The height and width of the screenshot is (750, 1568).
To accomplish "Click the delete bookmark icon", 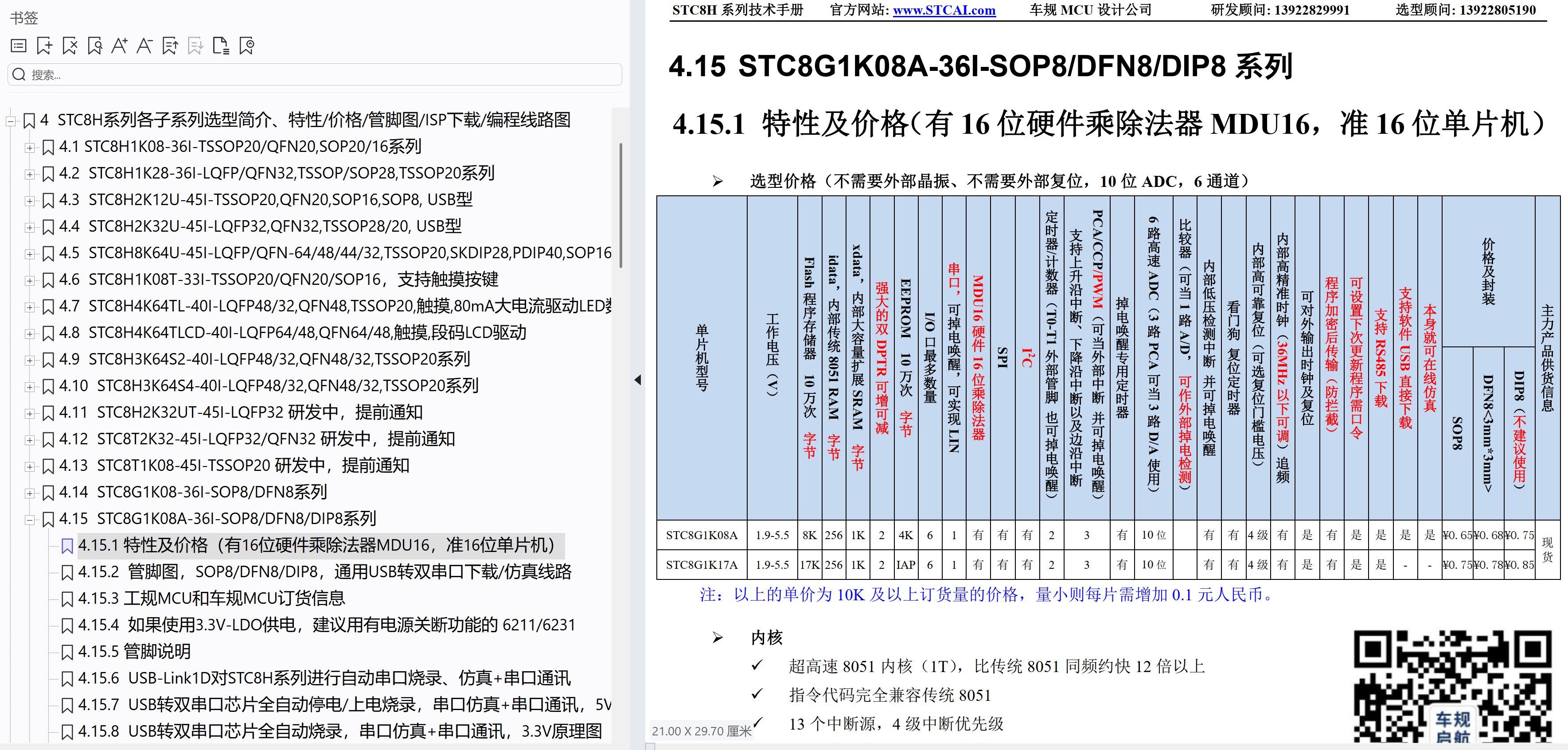I will (70, 46).
